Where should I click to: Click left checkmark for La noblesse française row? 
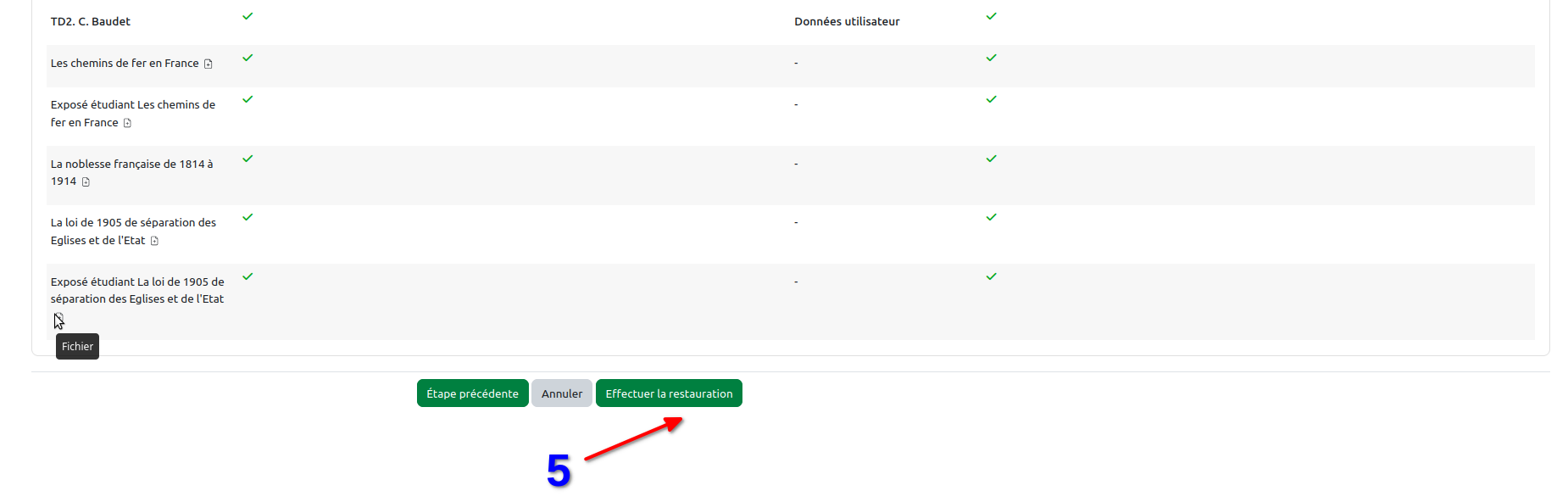coord(247,159)
